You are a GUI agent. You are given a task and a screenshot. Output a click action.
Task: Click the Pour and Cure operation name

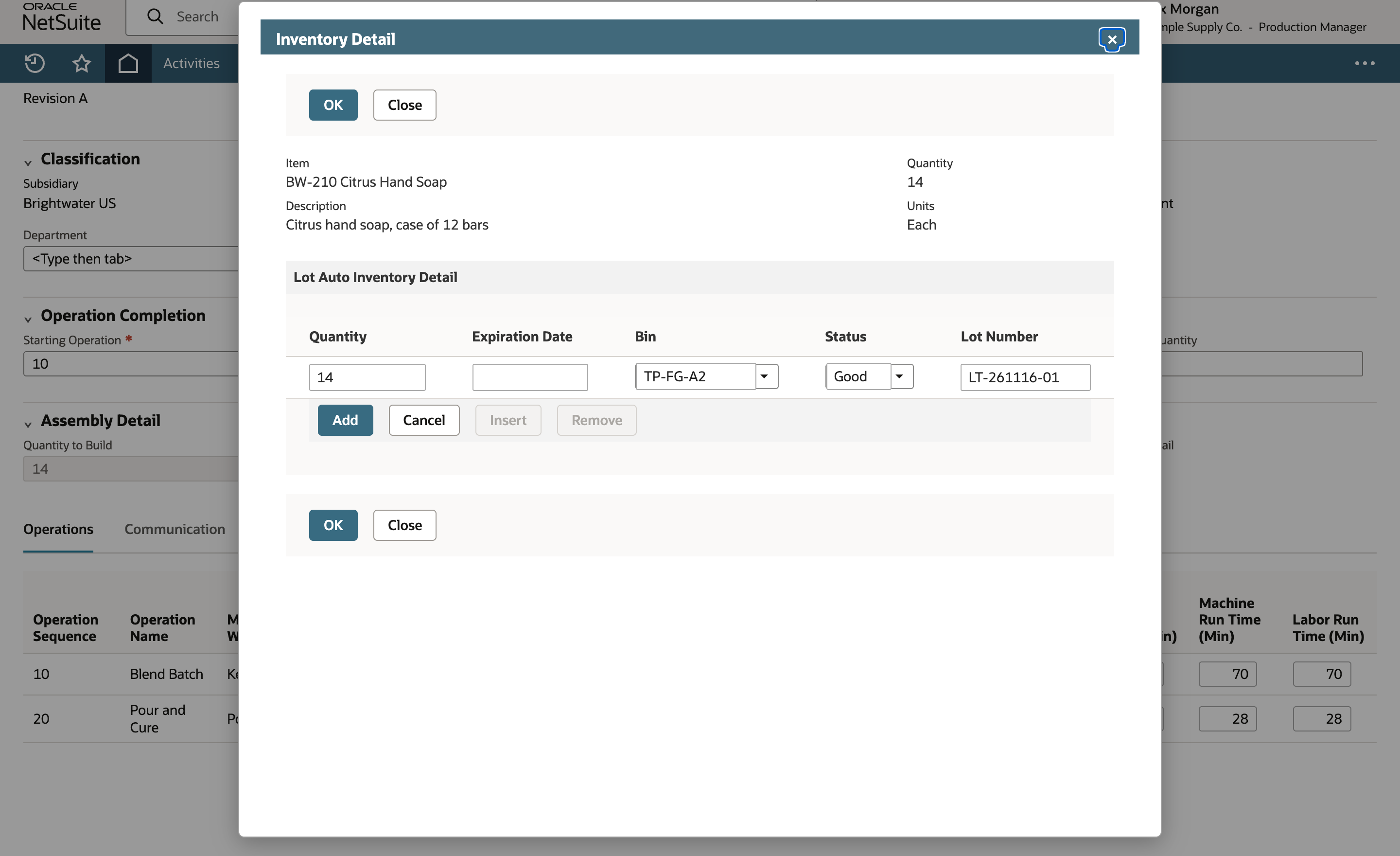(x=157, y=719)
